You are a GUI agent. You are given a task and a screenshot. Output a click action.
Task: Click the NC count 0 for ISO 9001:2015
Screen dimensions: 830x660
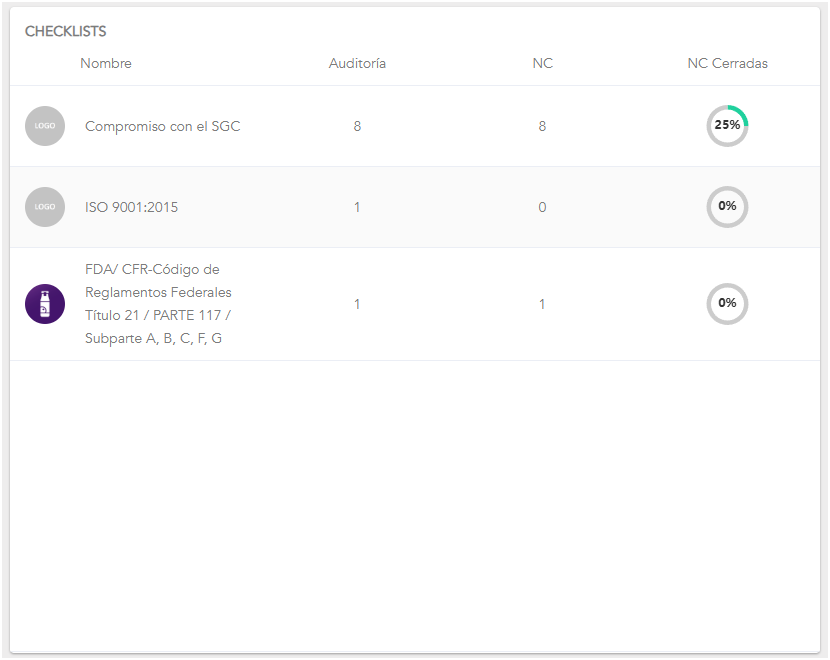click(x=542, y=207)
